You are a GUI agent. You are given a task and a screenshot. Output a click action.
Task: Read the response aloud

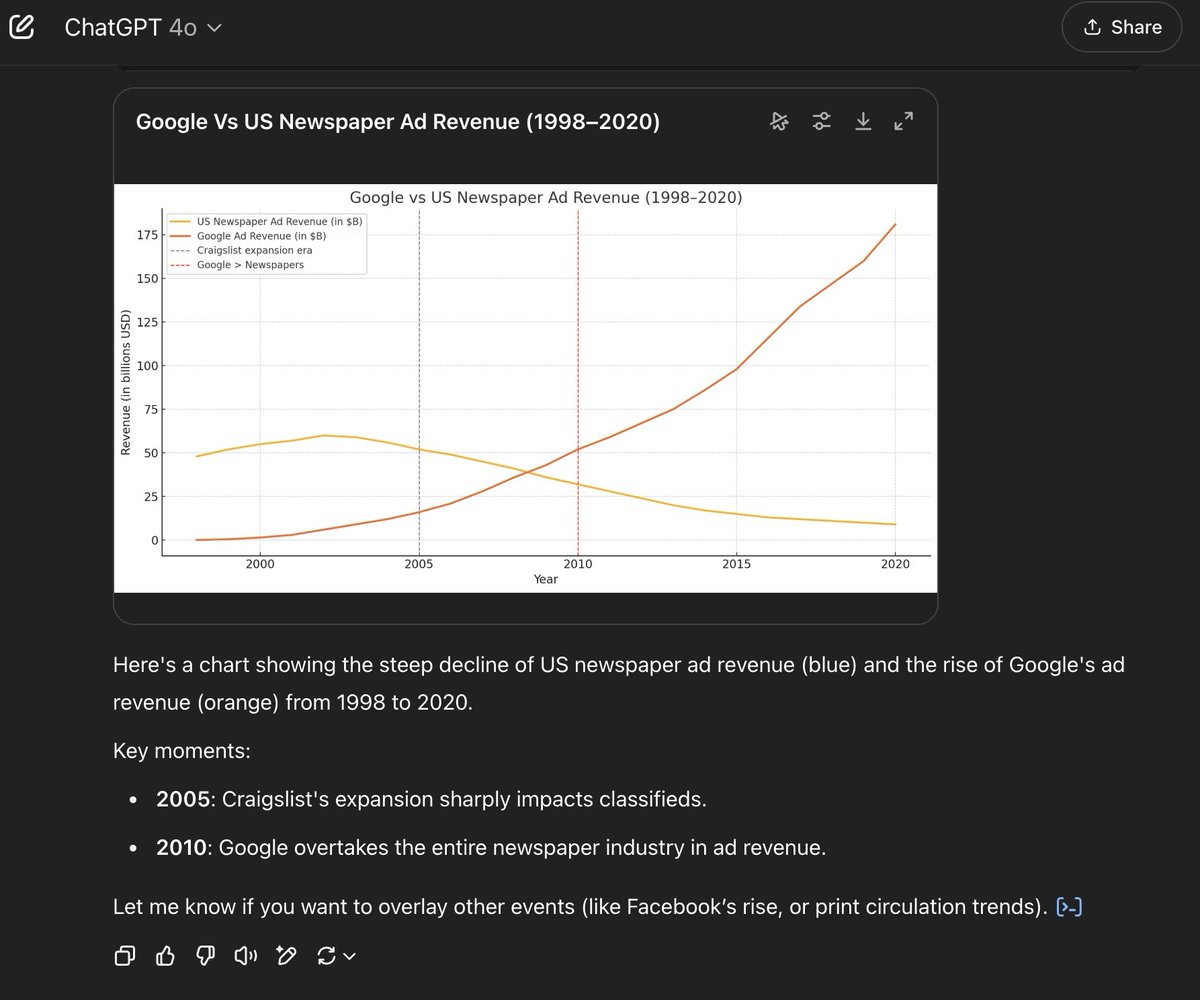(246, 957)
